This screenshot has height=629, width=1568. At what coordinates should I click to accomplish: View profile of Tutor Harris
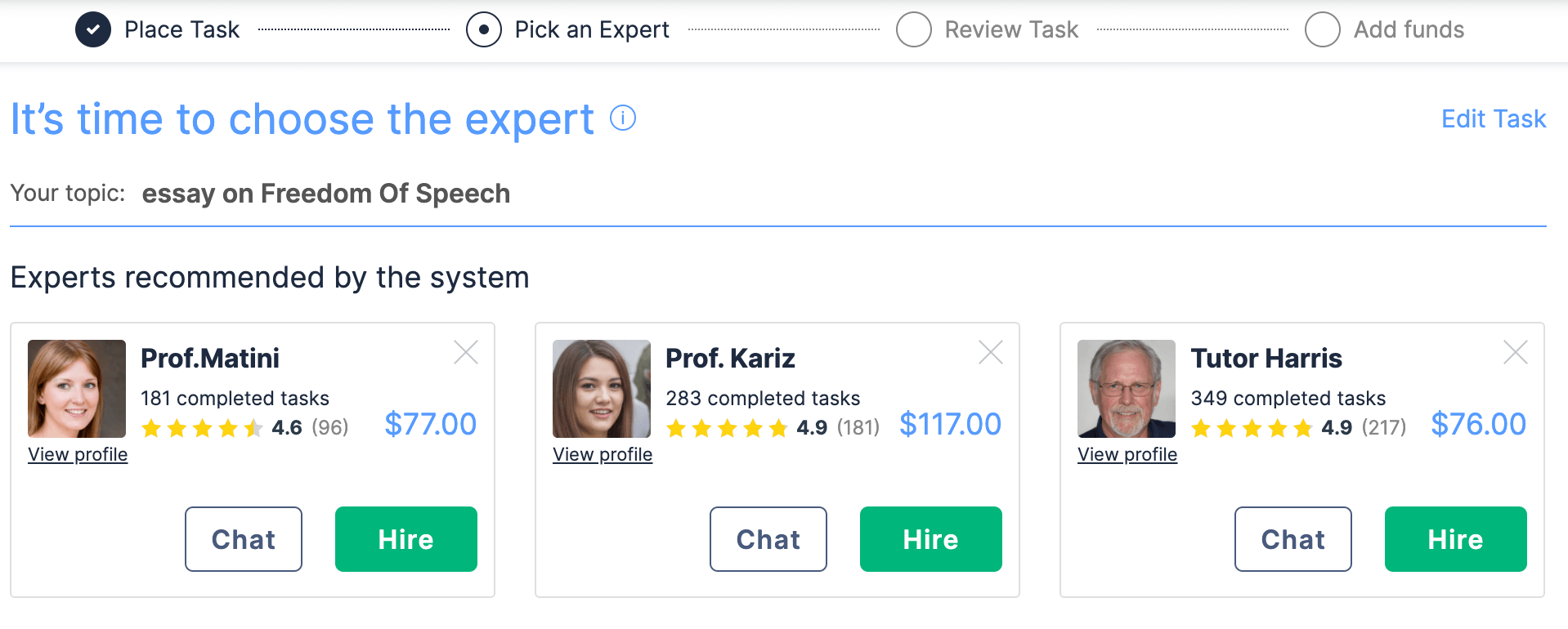click(1127, 455)
